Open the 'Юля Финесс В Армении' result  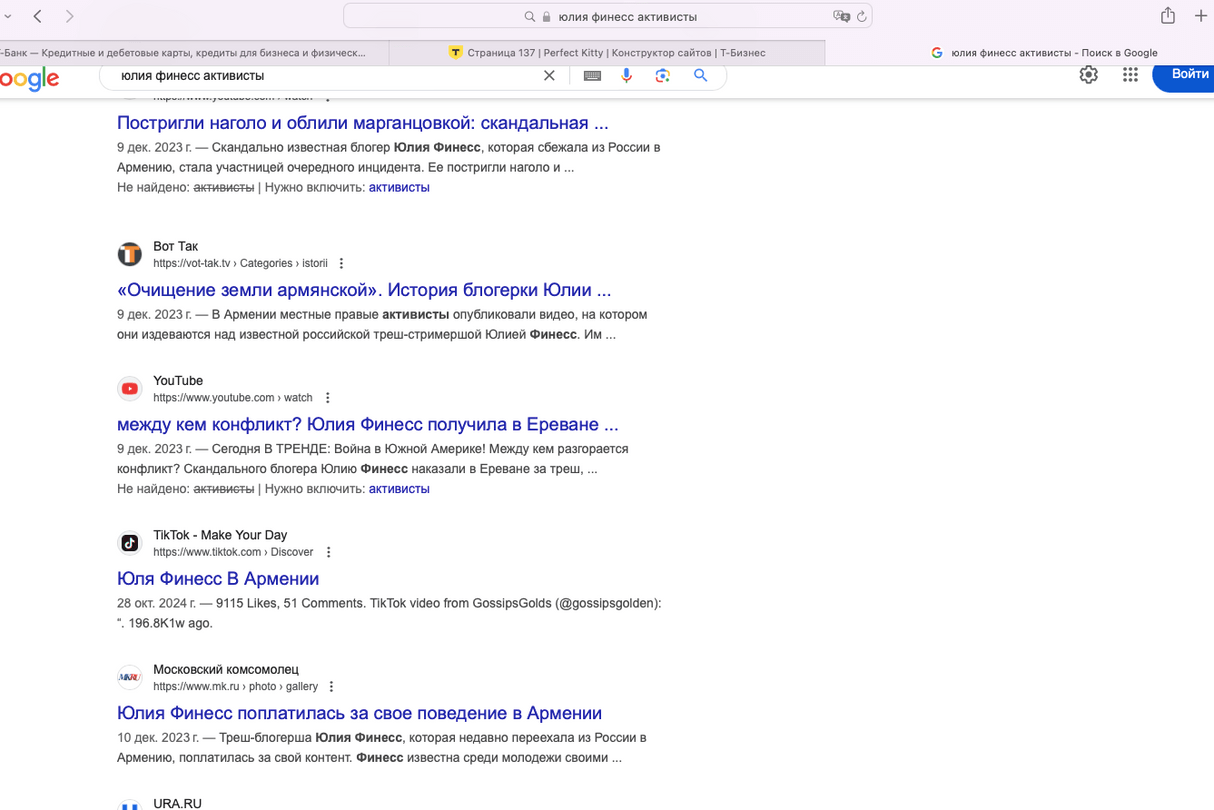tap(218, 579)
